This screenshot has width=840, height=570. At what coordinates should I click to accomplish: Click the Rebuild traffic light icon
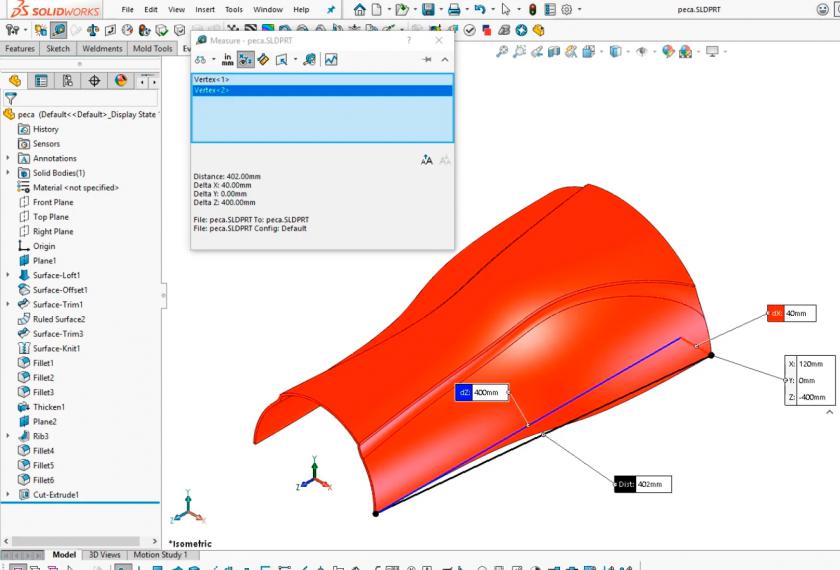532,9
